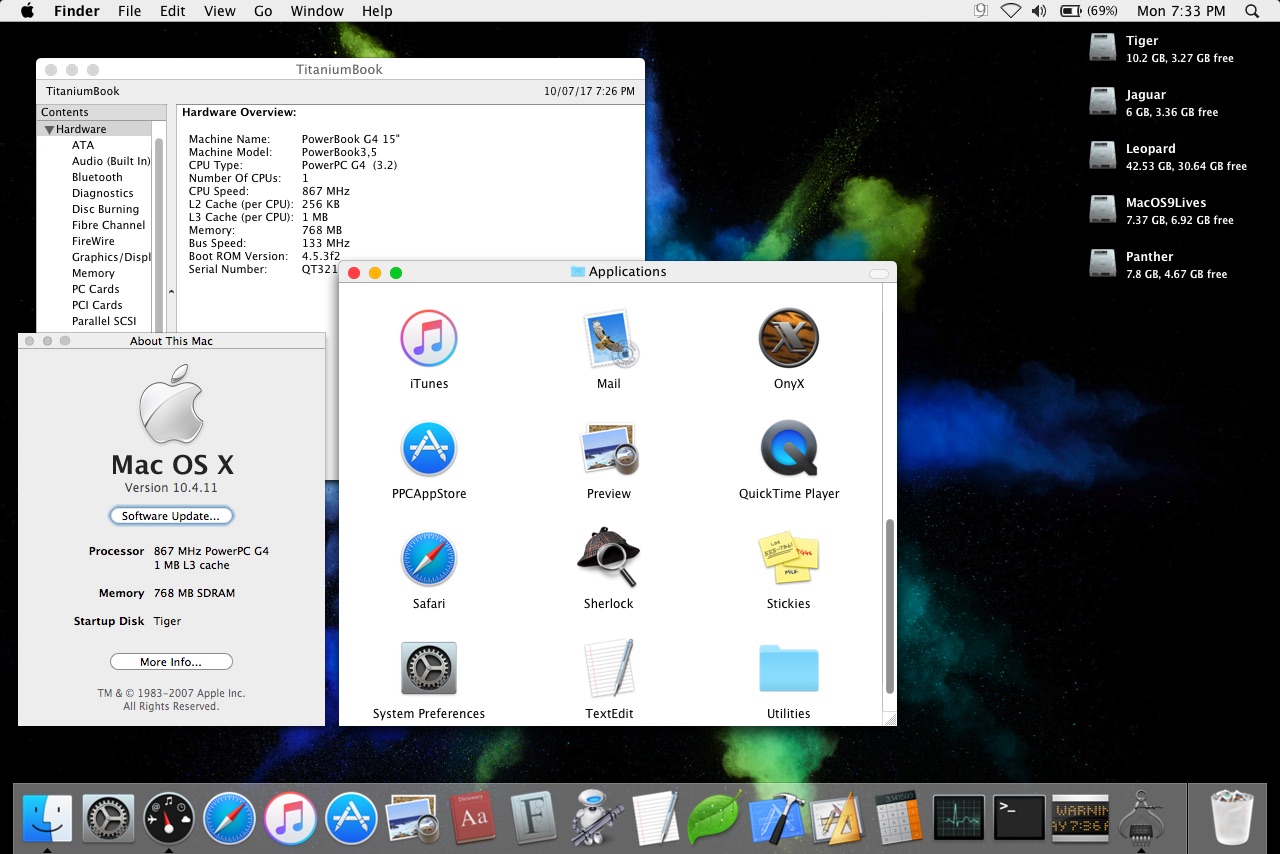This screenshot has height=854, width=1280.
Task: Open the Utilities folder
Action: [789, 668]
